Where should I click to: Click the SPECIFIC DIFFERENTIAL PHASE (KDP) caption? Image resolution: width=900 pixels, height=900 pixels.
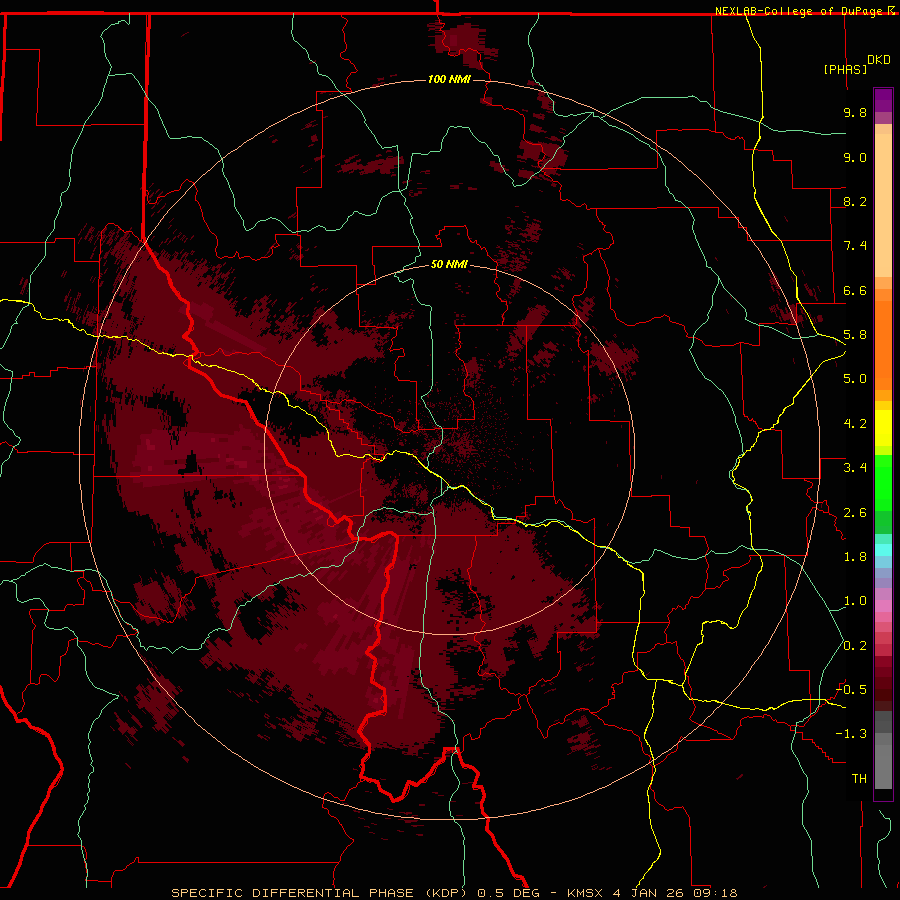321,893
